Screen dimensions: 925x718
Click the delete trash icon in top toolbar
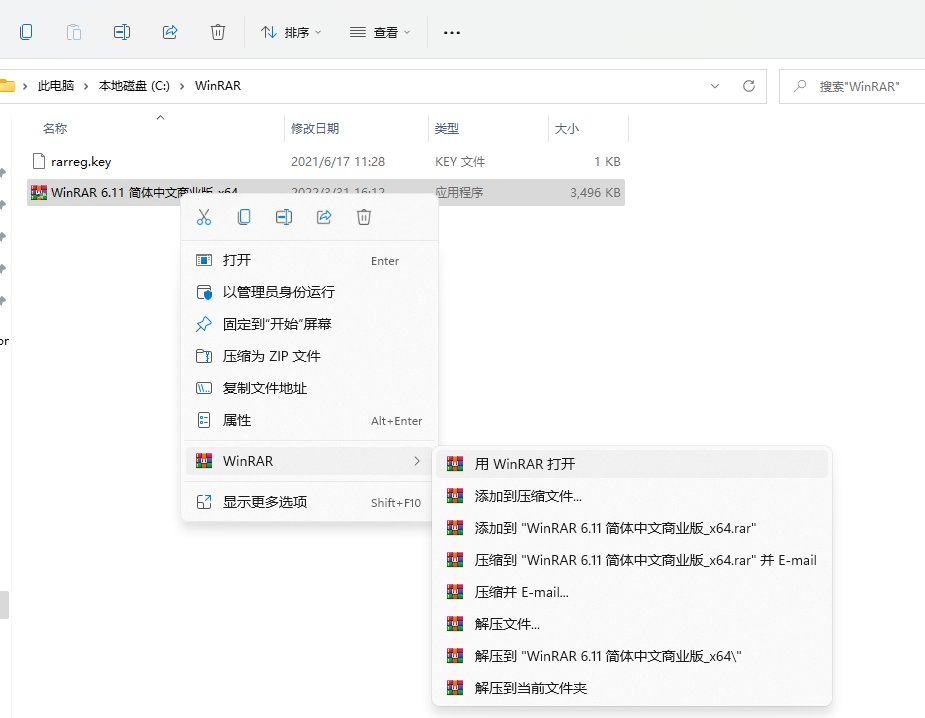218,32
